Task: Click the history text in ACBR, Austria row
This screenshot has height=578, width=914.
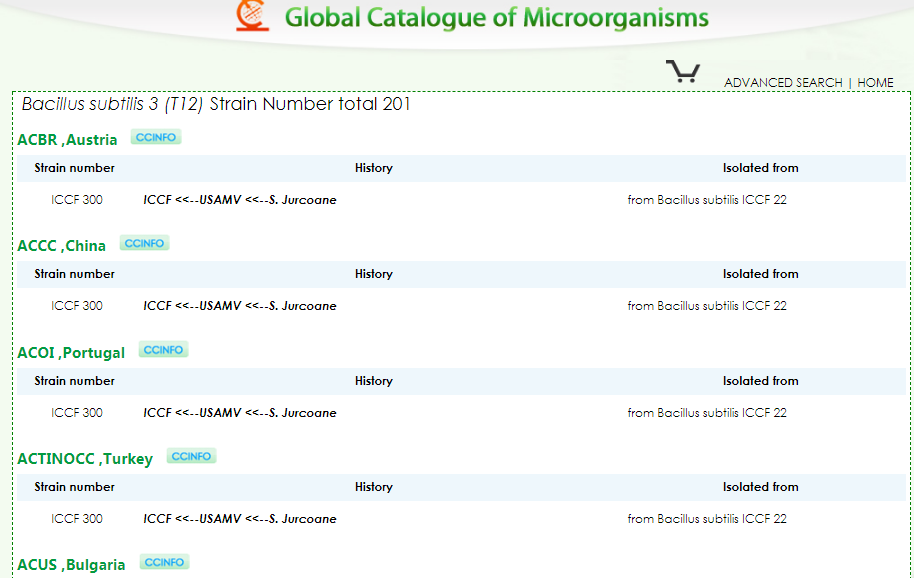Action: [x=240, y=200]
